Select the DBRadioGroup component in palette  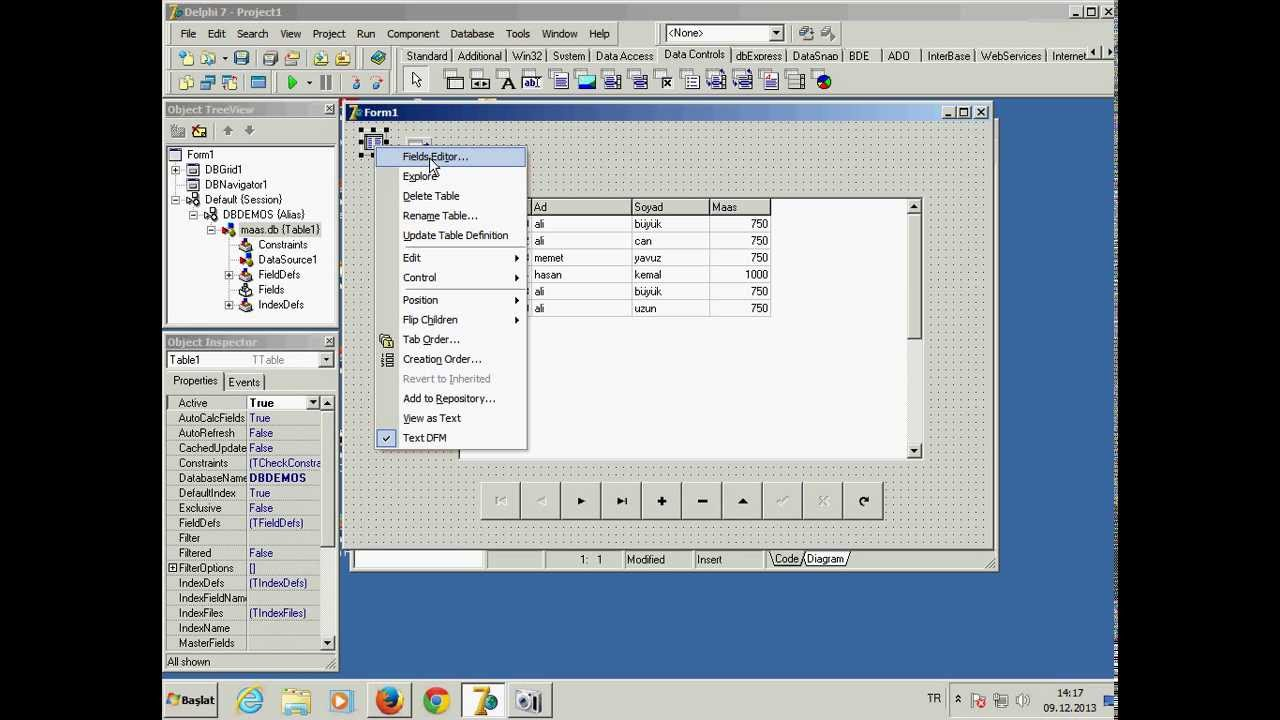click(x=692, y=81)
